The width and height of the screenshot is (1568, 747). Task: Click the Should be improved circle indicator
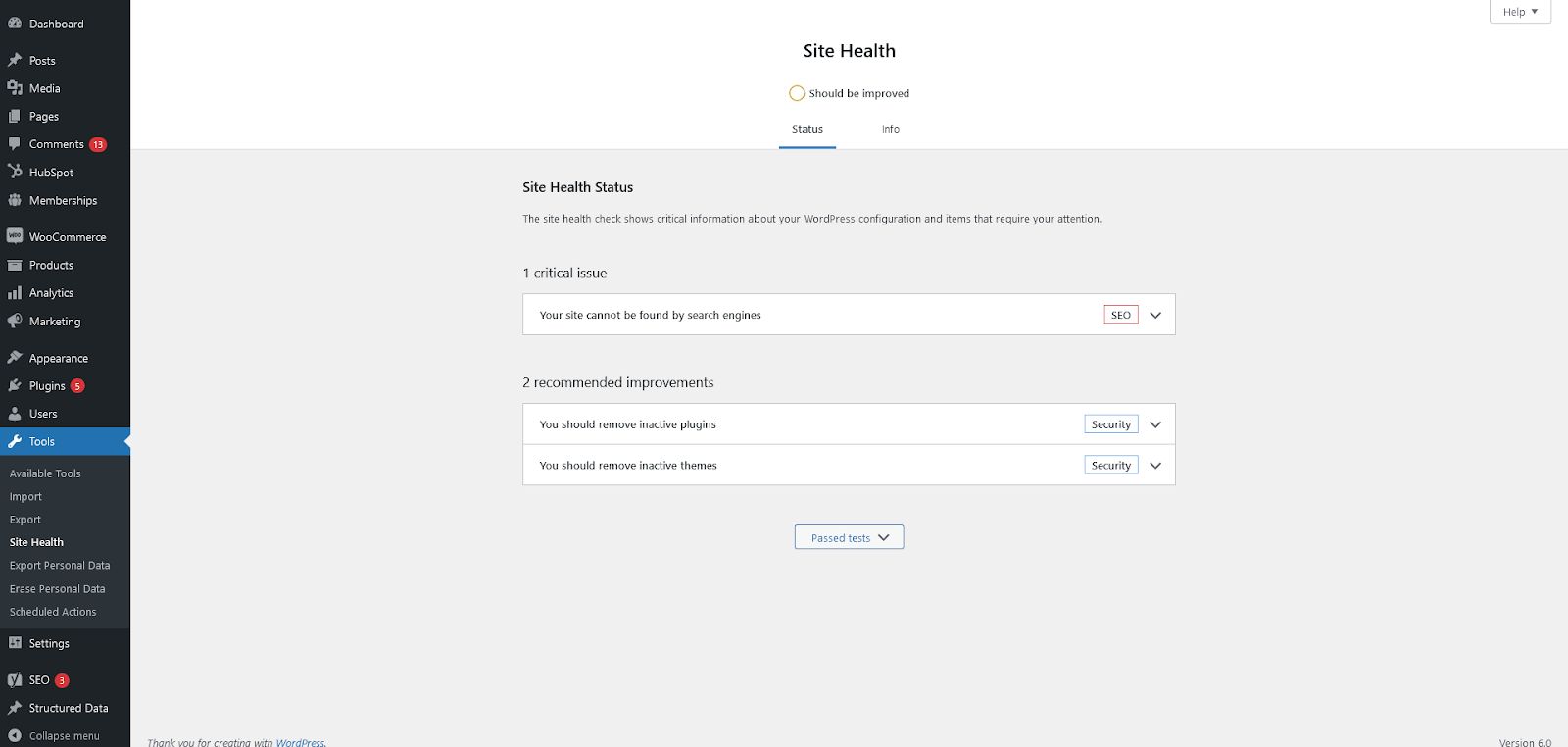[797, 93]
